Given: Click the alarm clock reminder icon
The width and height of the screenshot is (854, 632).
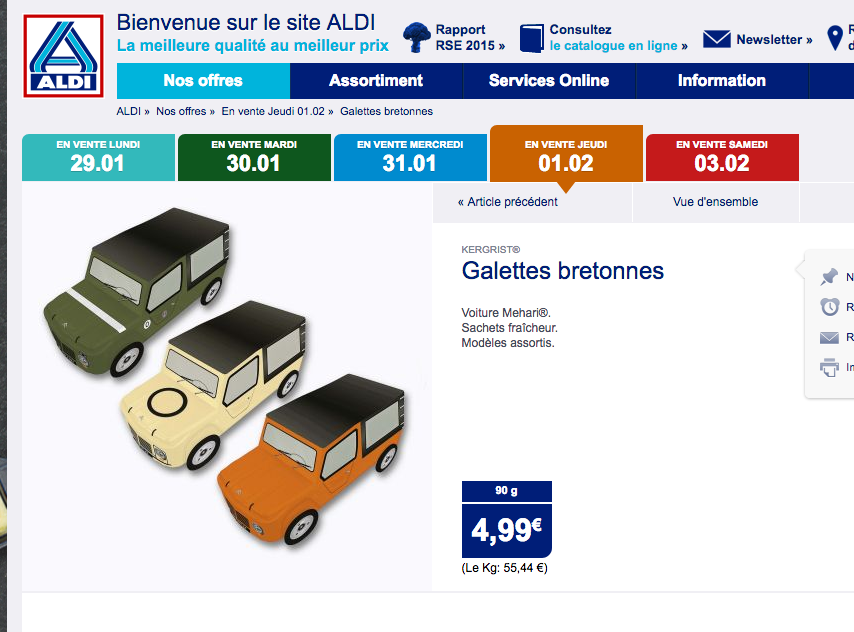Looking at the screenshot, I should click(829, 307).
